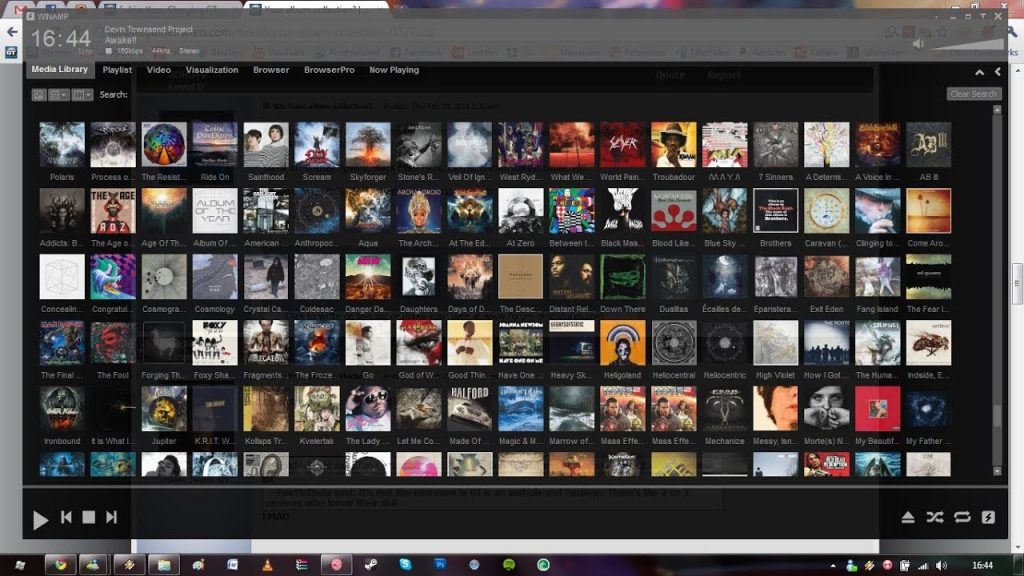This screenshot has height=576, width=1024.
Task: Select the Slayer World Painted Blood album cover
Action: (x=623, y=145)
